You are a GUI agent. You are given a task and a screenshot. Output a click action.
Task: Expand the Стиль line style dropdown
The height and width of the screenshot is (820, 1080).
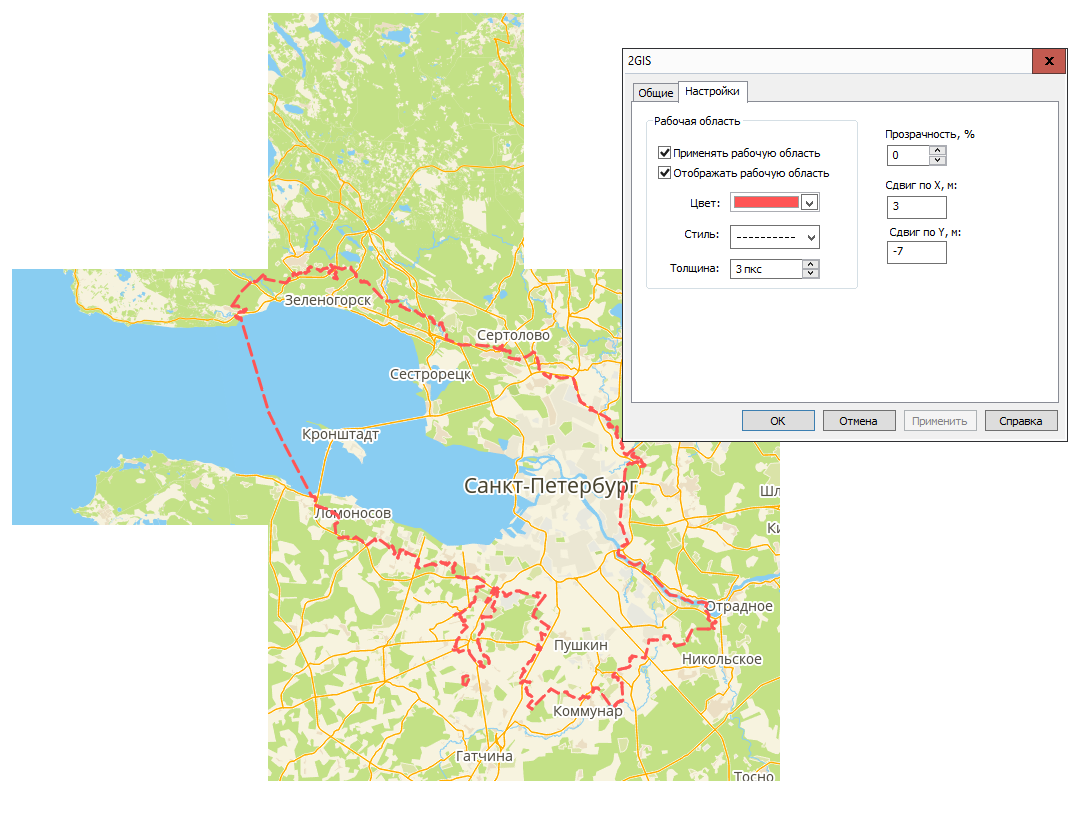pyautogui.click(x=811, y=237)
